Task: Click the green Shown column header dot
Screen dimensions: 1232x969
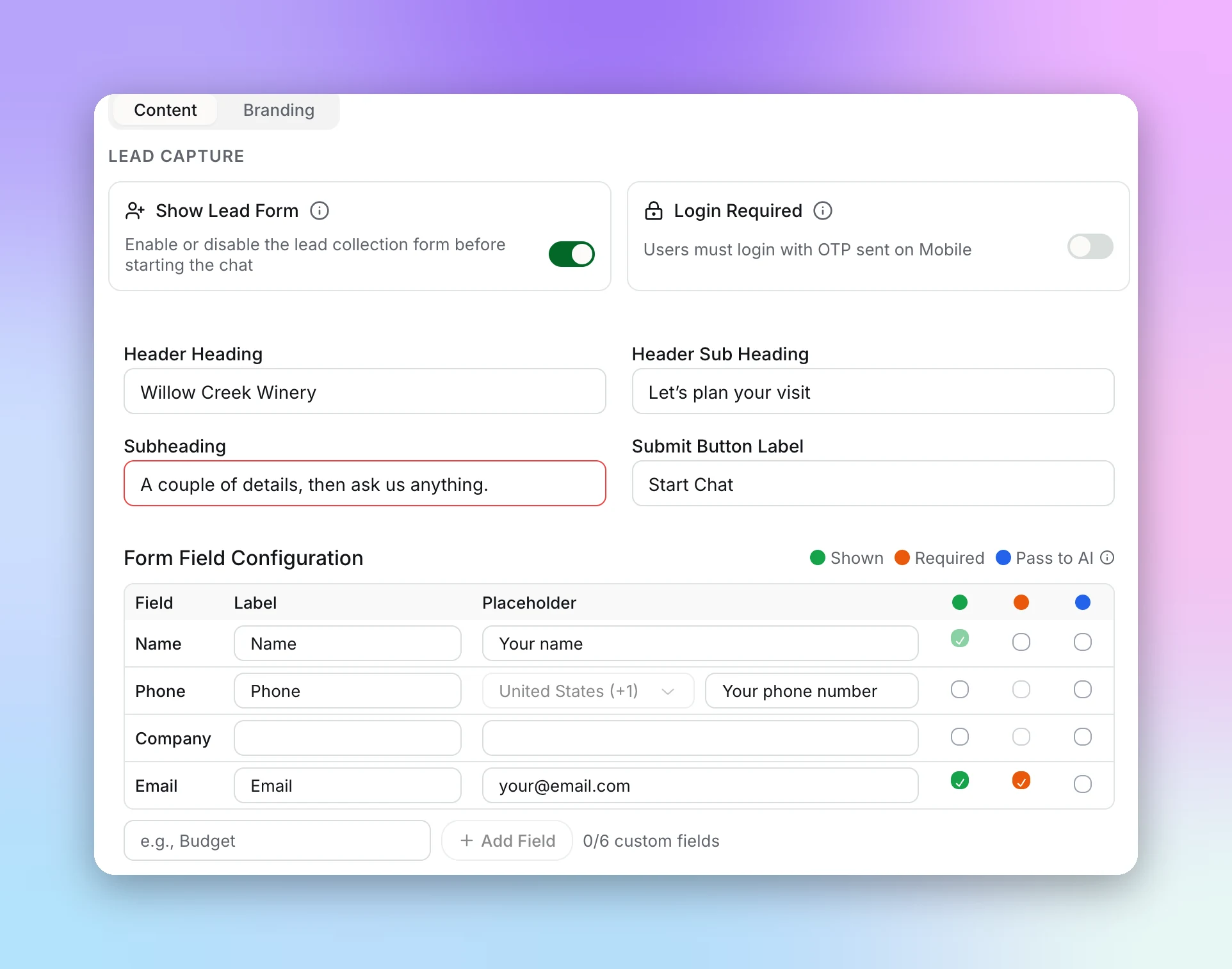Action: click(x=960, y=602)
